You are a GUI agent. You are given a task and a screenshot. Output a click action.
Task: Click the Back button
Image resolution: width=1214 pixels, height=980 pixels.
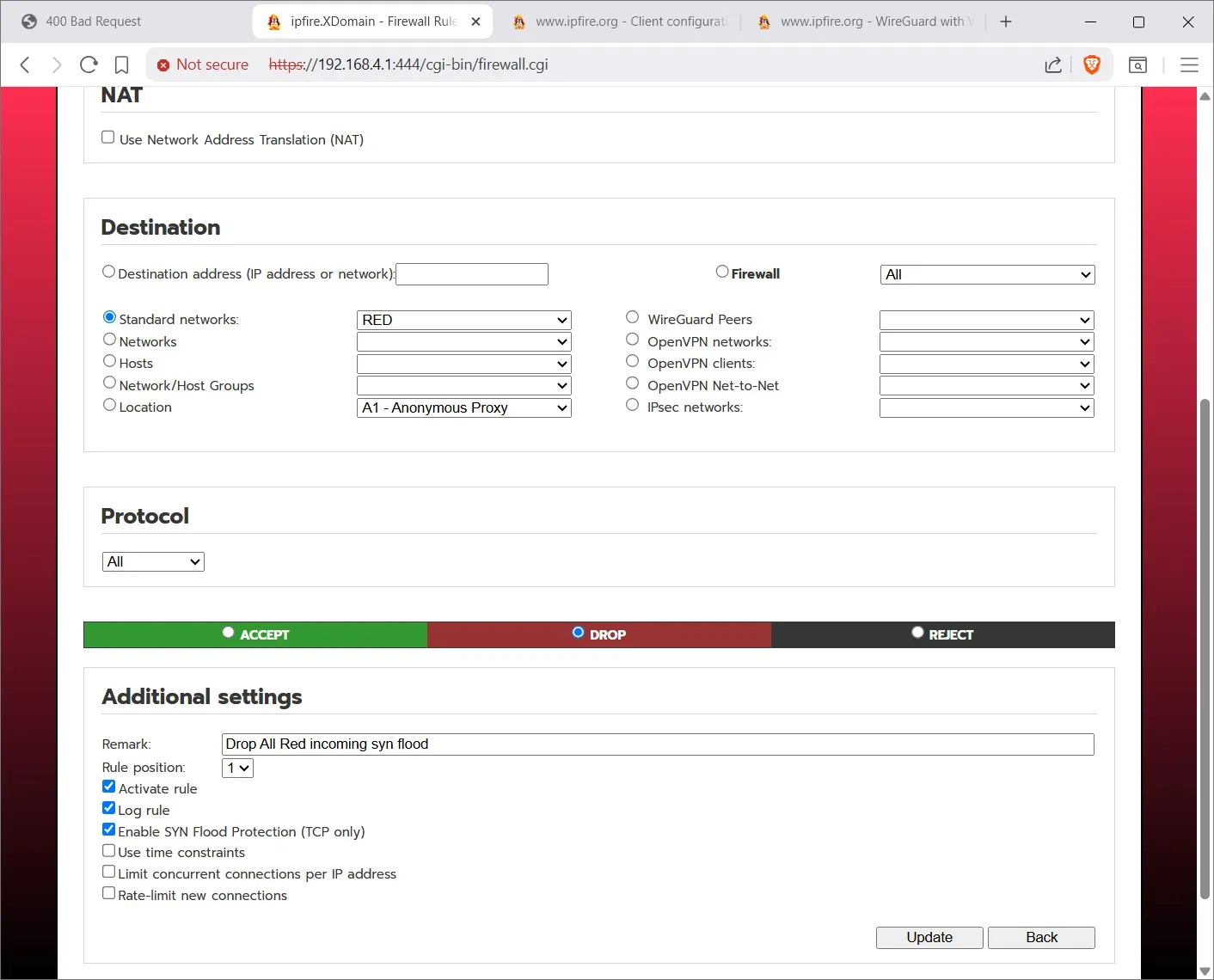pyautogui.click(x=1041, y=937)
